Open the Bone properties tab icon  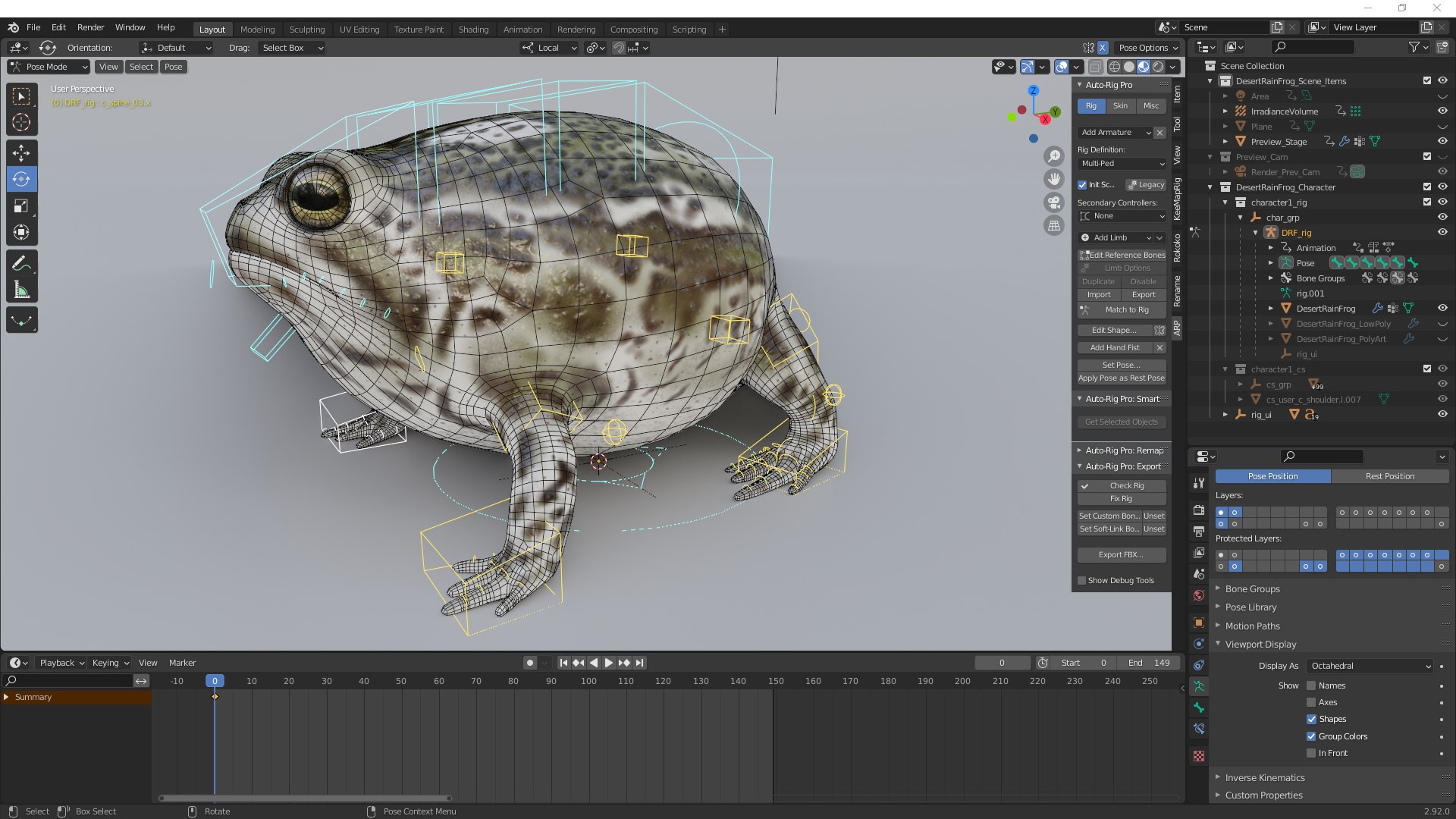[x=1199, y=708]
